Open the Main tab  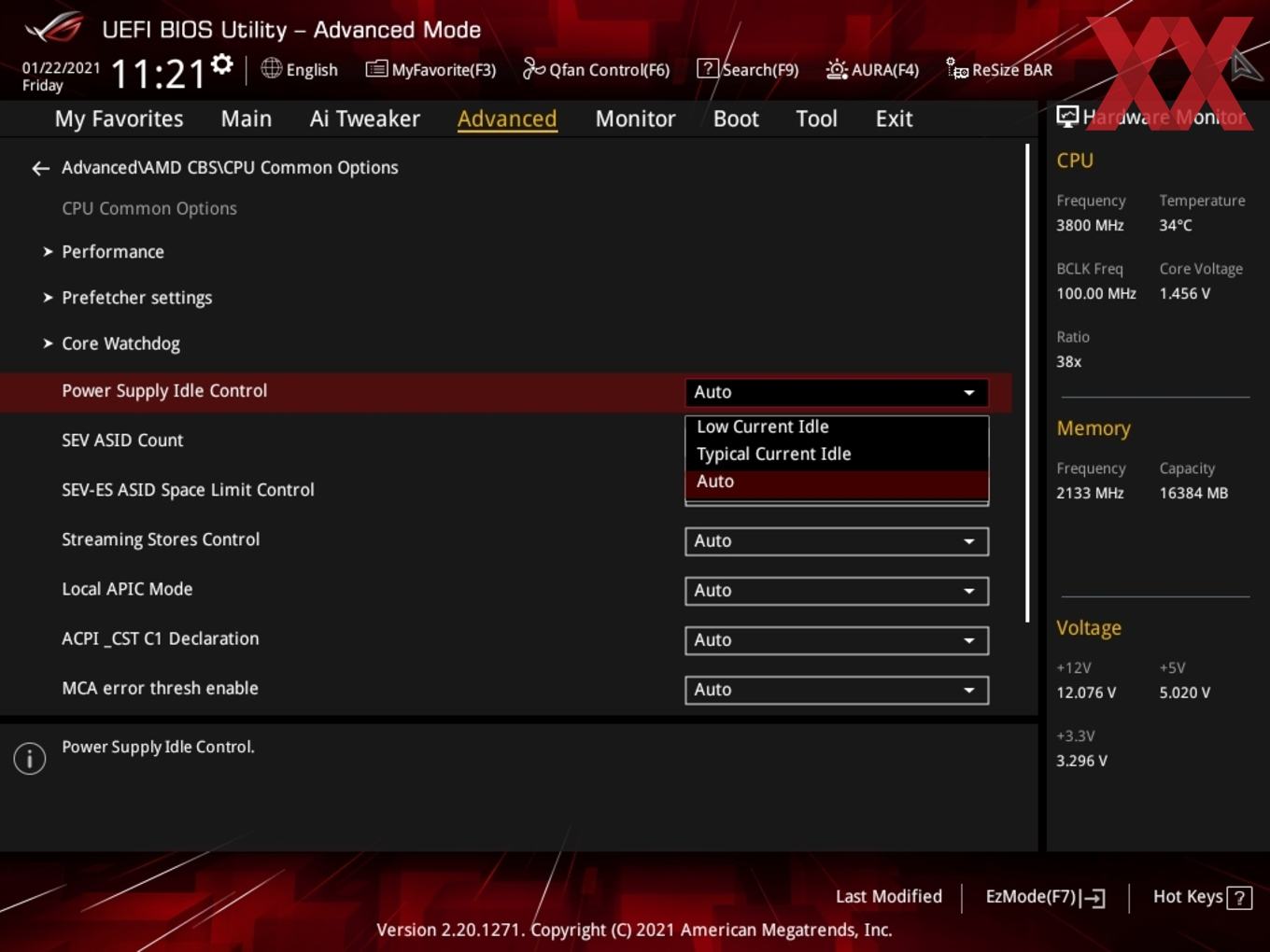click(x=247, y=119)
